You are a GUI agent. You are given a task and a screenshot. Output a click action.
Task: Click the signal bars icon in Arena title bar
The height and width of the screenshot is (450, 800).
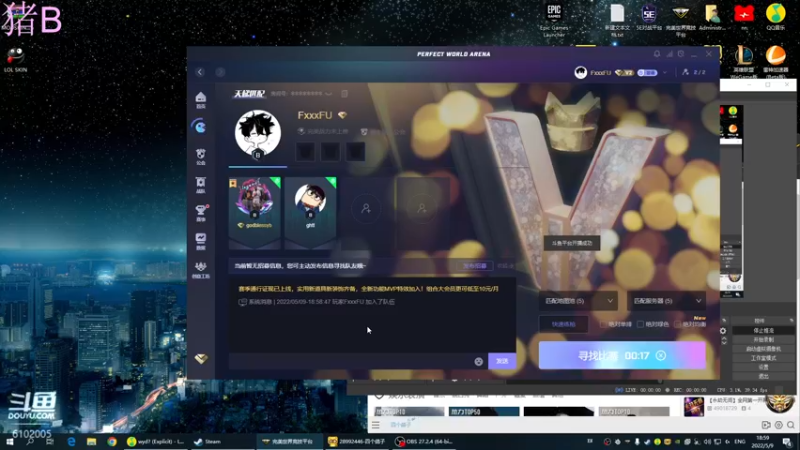coord(669,54)
